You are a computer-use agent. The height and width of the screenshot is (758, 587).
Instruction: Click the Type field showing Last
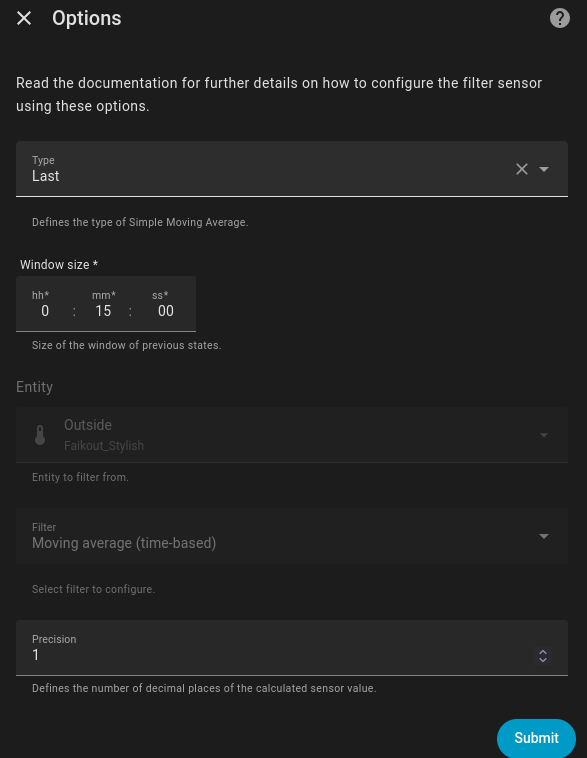(x=292, y=169)
